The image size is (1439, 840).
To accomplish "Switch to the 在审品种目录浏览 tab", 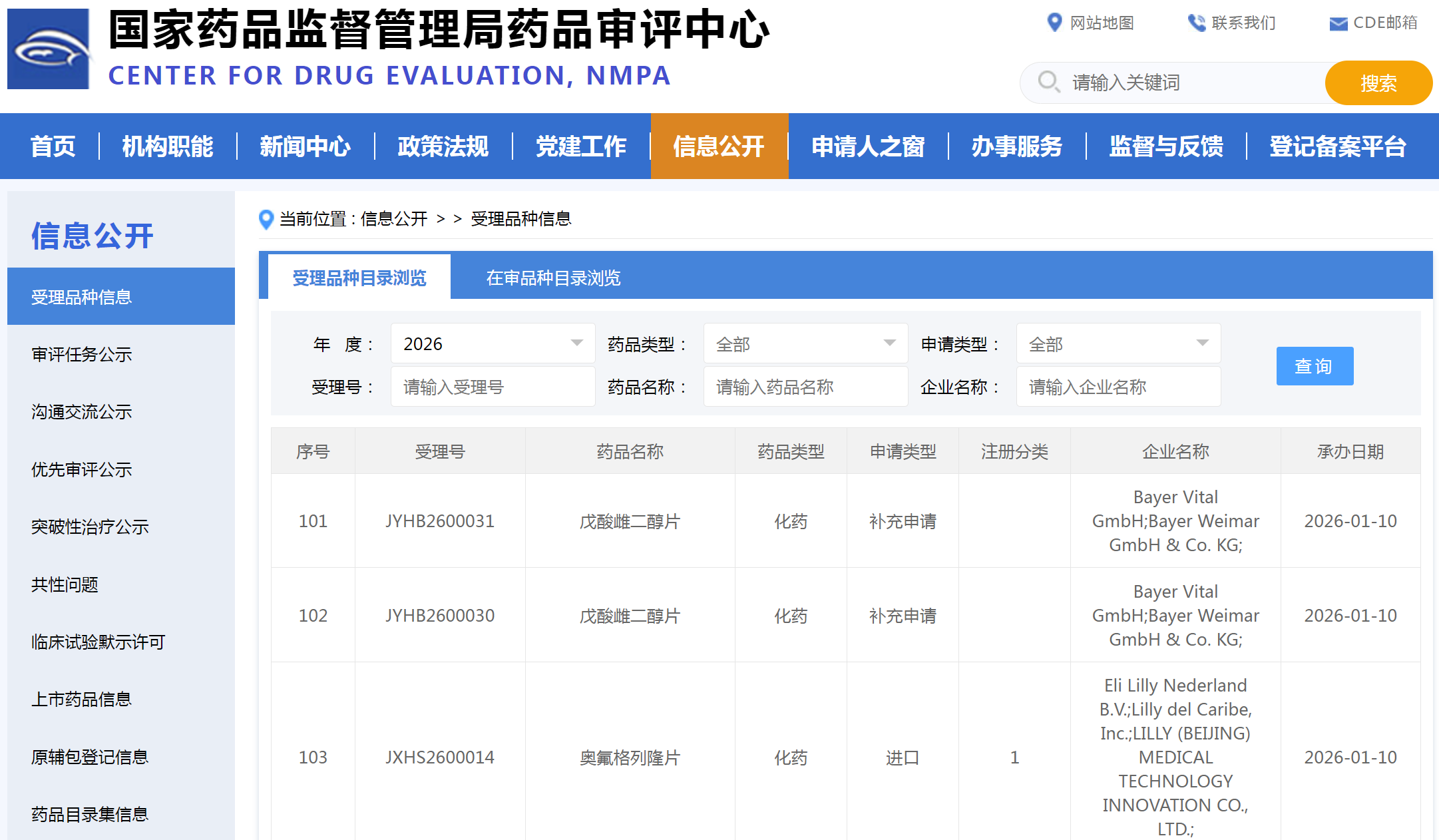I will (x=553, y=278).
